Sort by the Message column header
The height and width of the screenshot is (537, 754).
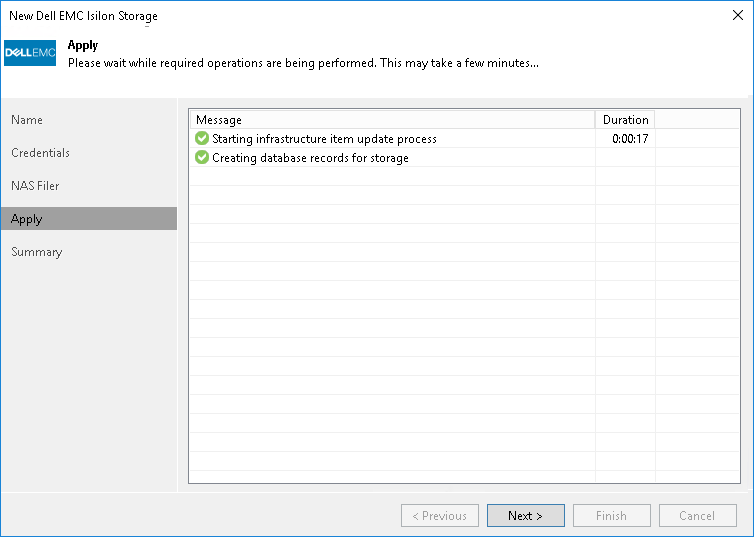pos(392,120)
